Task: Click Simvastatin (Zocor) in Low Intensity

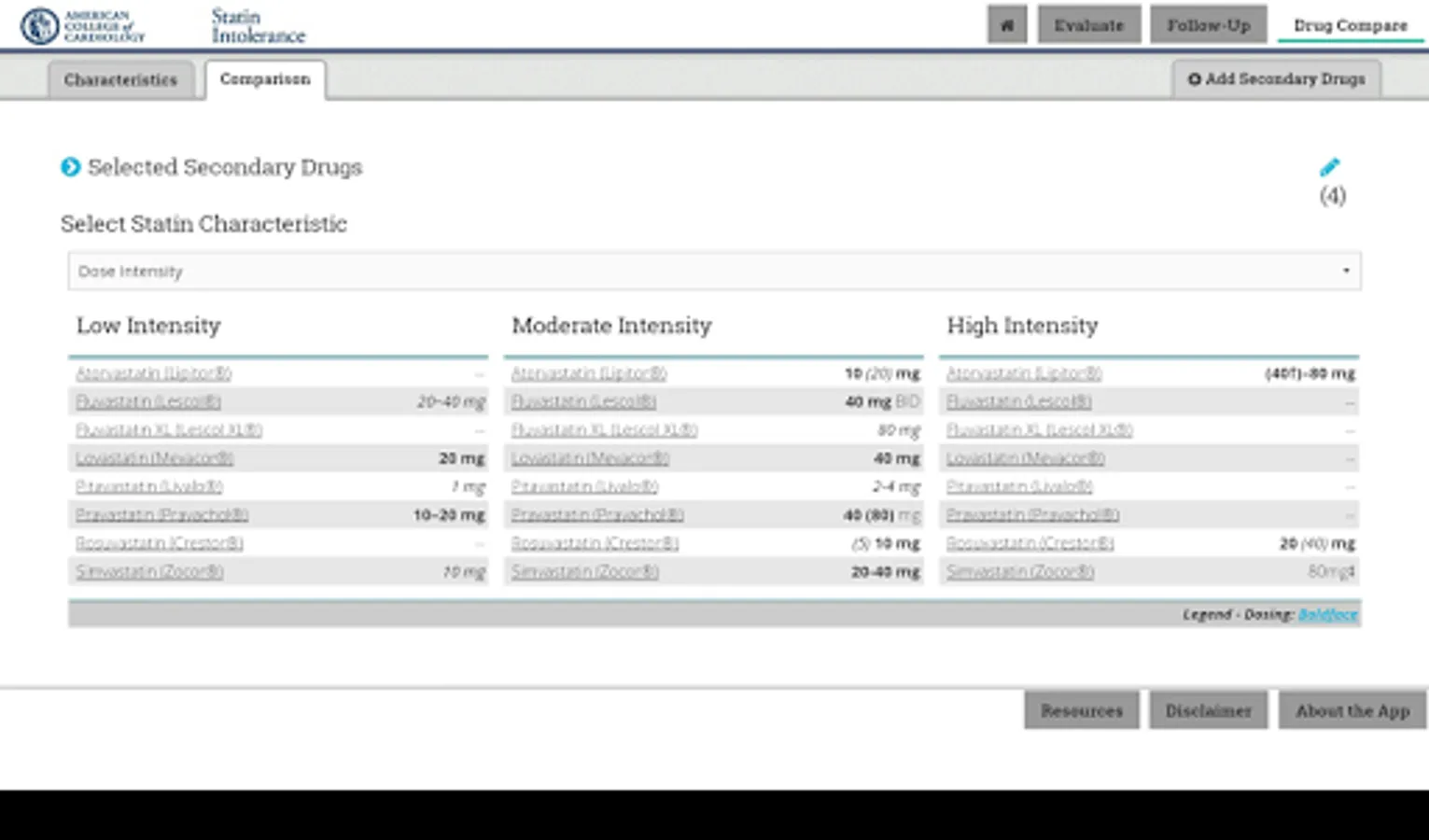Action: [x=149, y=571]
